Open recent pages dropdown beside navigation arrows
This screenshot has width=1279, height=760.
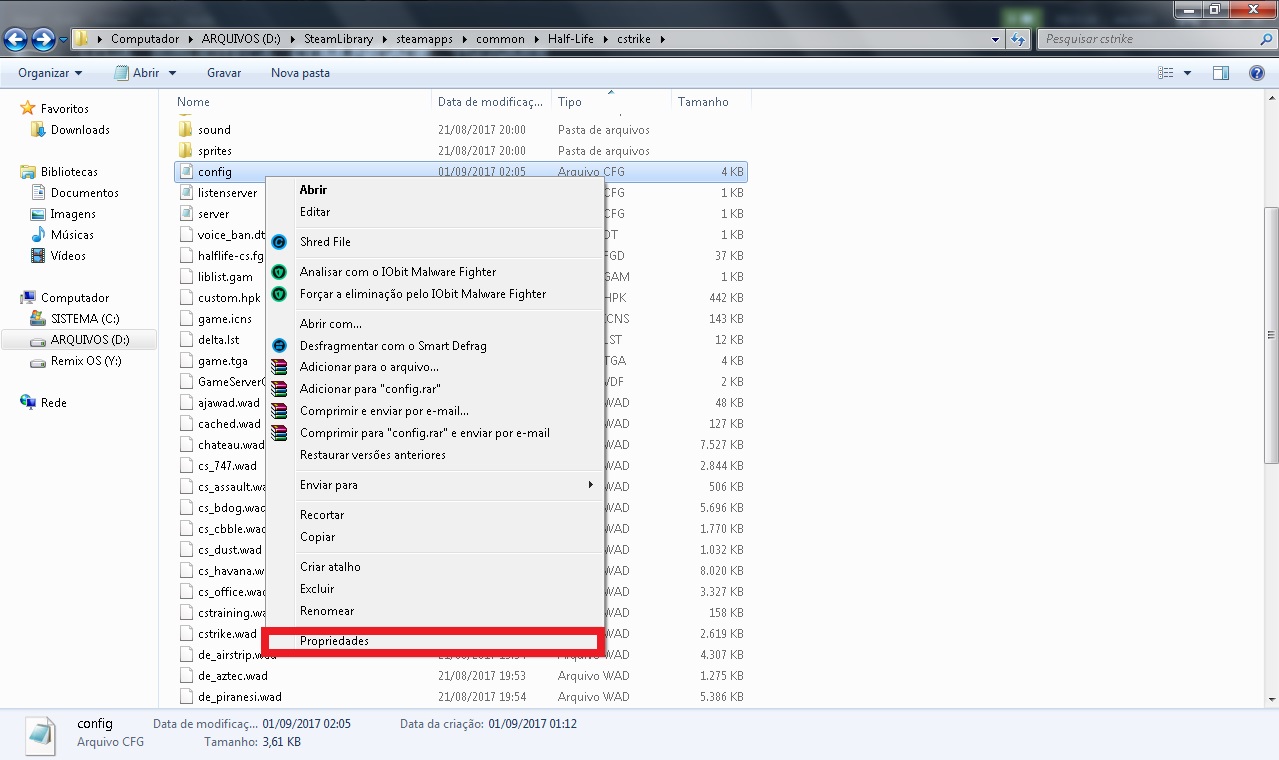64,40
